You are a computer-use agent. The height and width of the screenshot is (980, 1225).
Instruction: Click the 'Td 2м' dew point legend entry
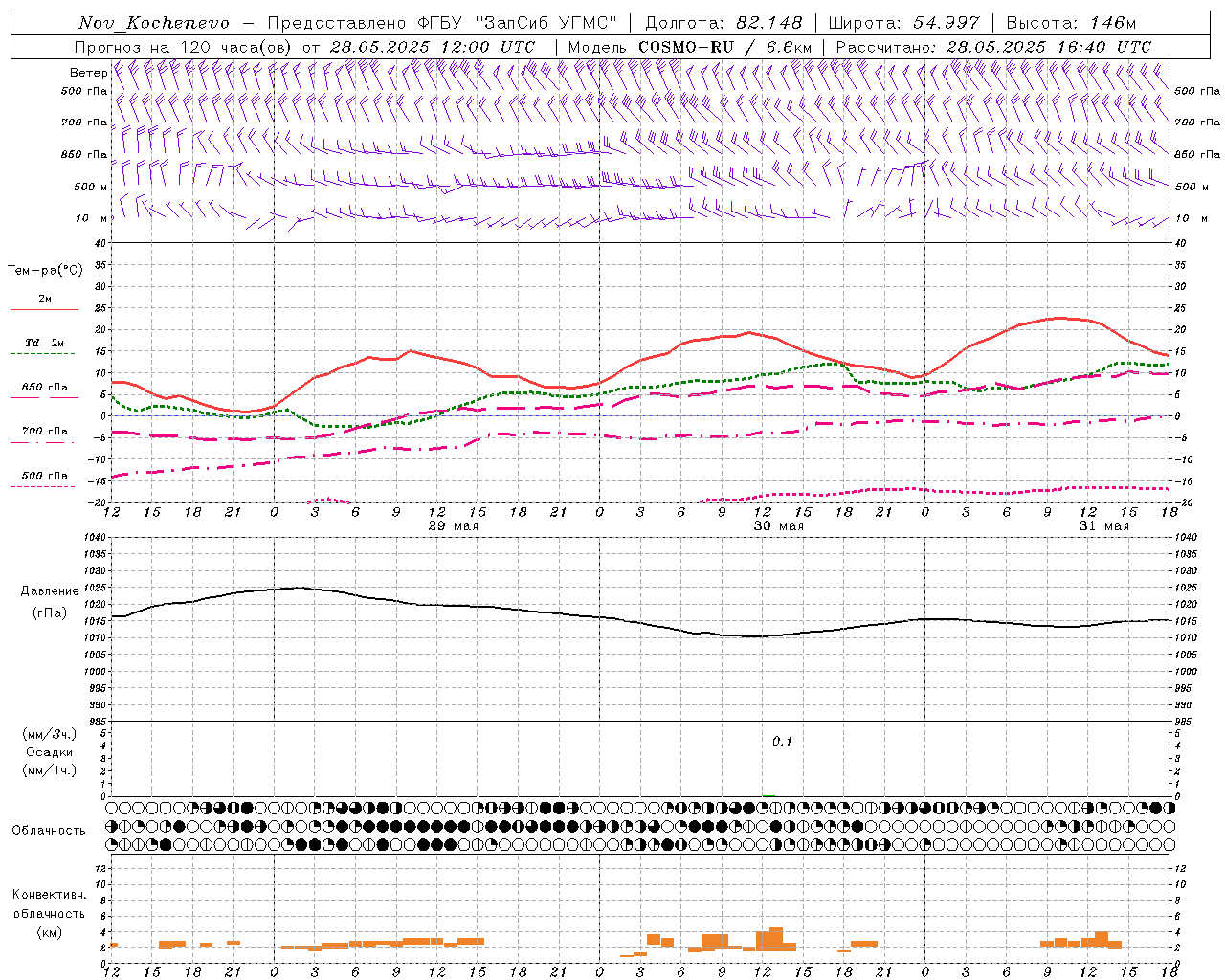[44, 343]
